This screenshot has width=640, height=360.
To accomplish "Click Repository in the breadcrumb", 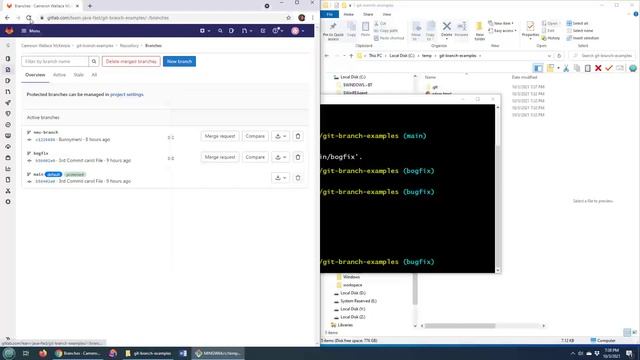I will click(x=129, y=46).
